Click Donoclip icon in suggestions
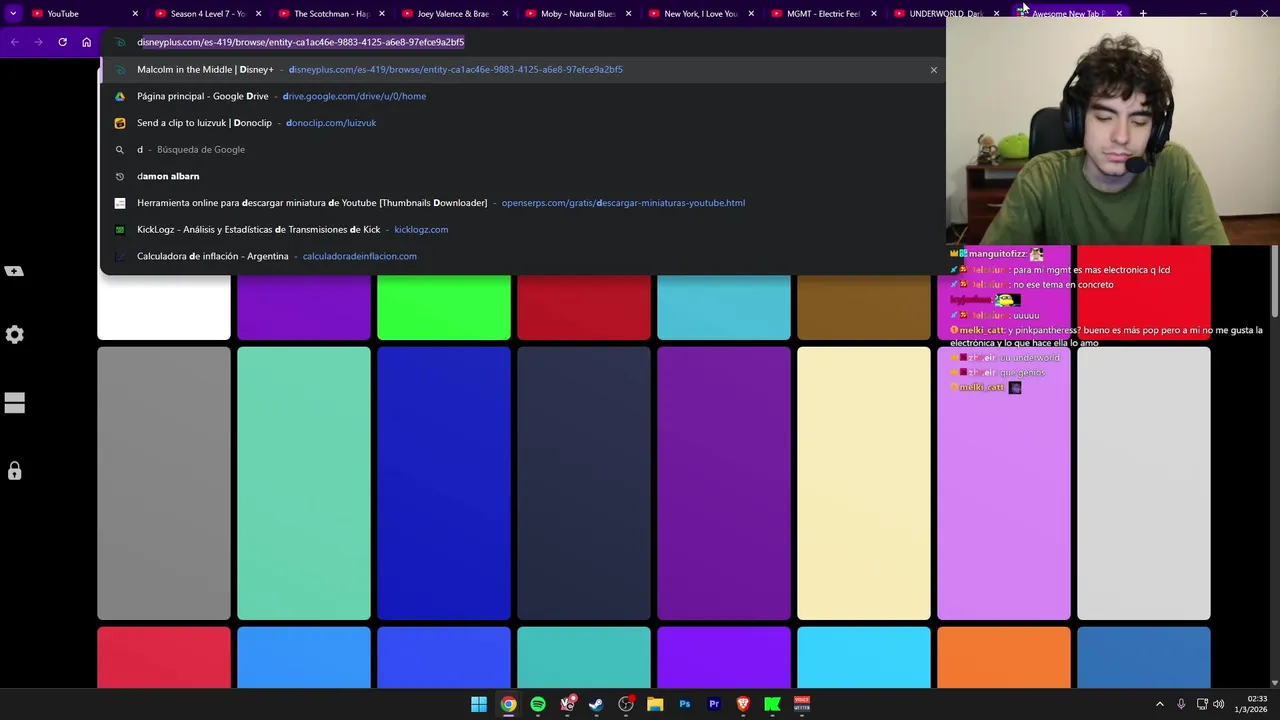1280x720 pixels. 120,123
